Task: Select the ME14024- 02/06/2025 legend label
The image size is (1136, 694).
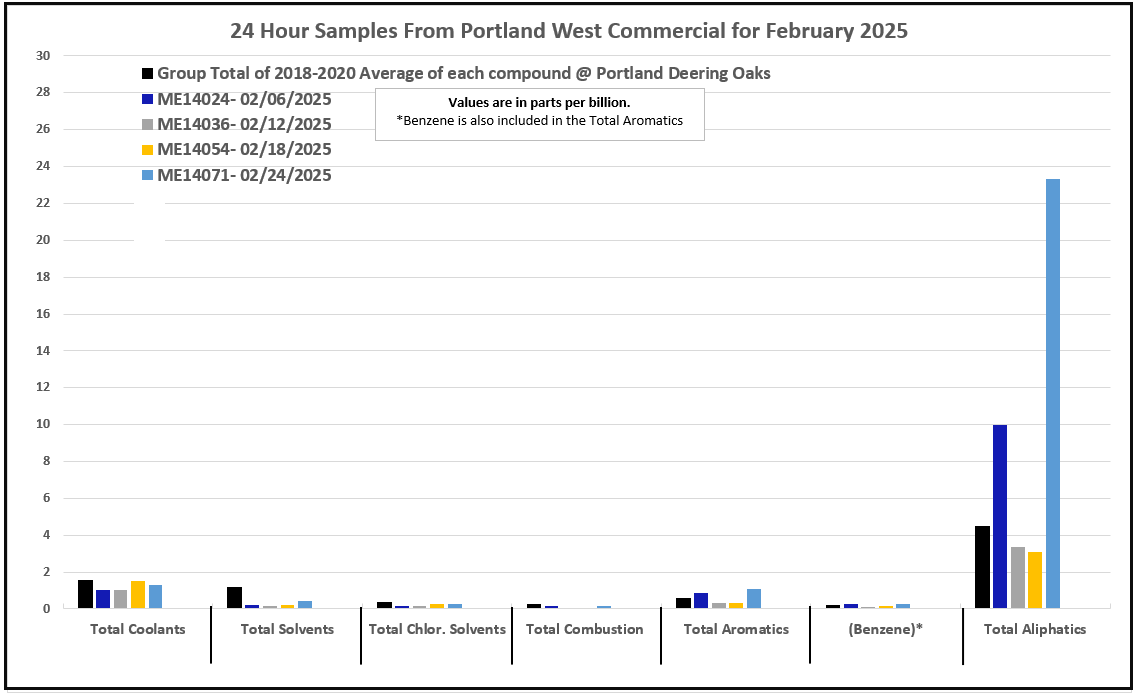Action: [x=244, y=99]
